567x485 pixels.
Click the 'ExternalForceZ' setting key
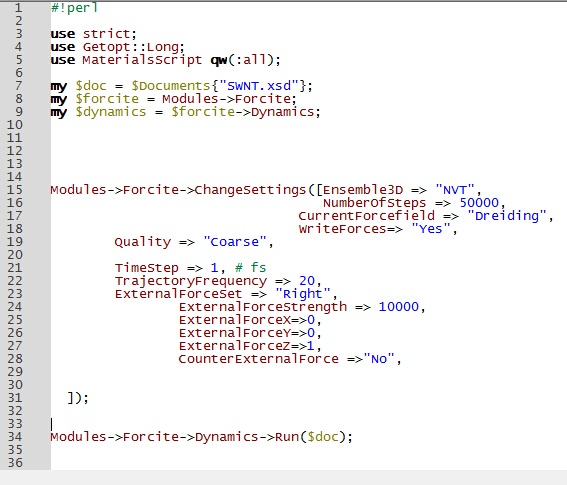click(235, 346)
